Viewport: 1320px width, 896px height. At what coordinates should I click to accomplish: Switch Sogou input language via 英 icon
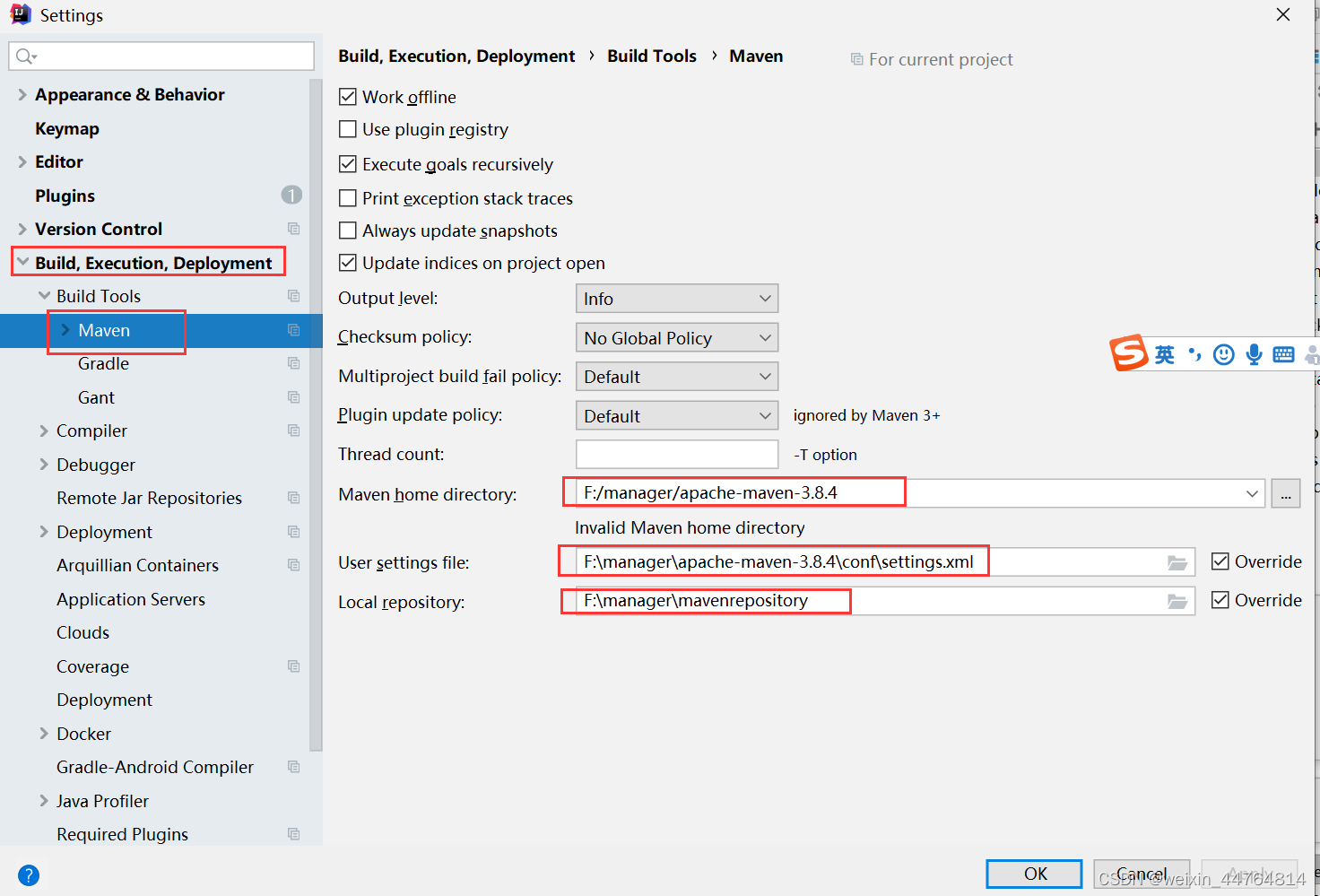1165,354
